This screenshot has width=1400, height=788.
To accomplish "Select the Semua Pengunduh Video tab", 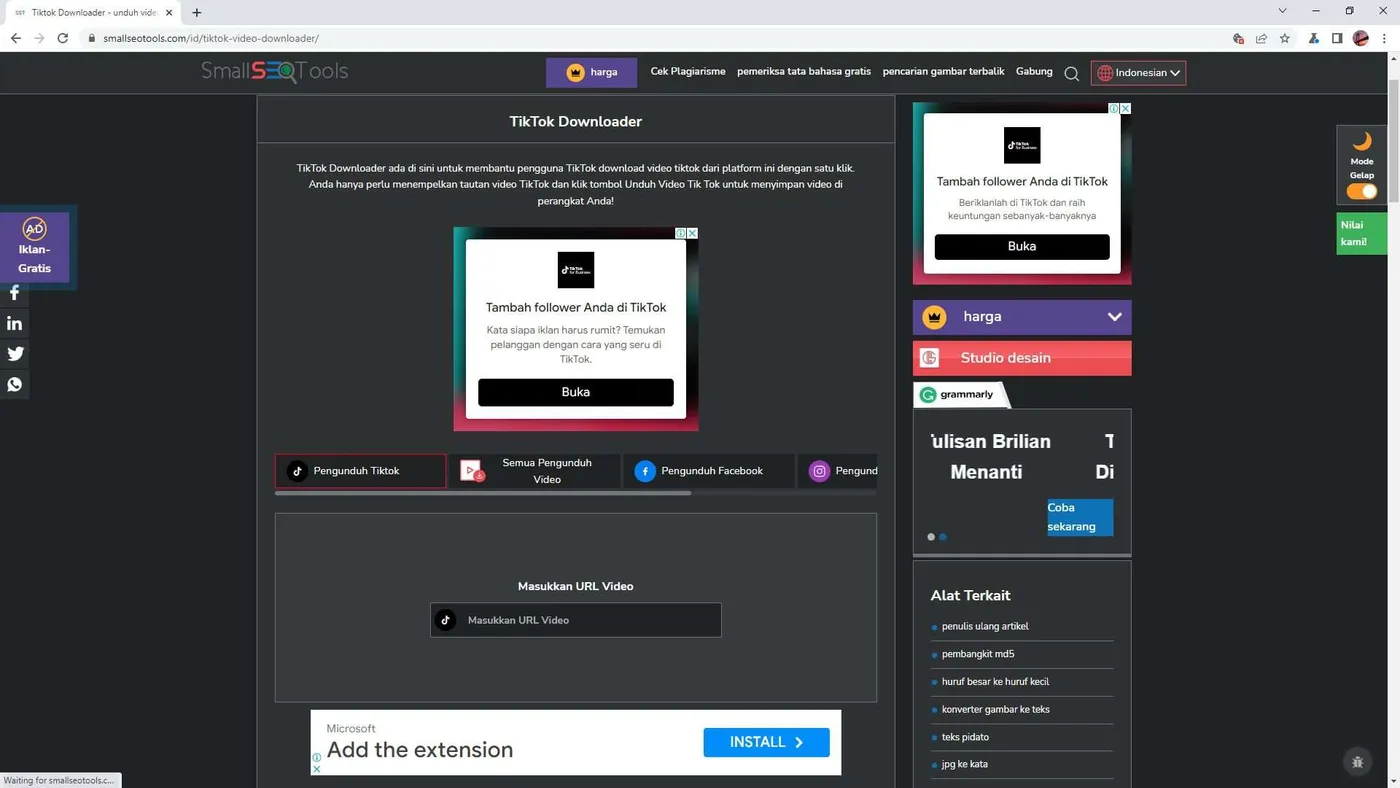I will pos(535,471).
